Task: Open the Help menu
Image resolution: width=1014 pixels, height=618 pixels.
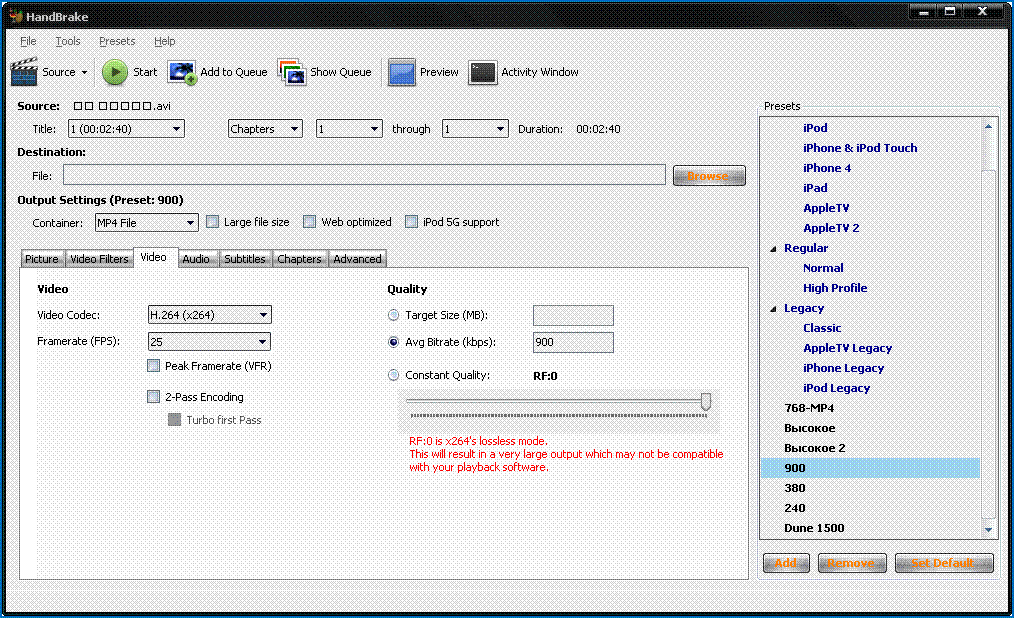Action: 164,41
